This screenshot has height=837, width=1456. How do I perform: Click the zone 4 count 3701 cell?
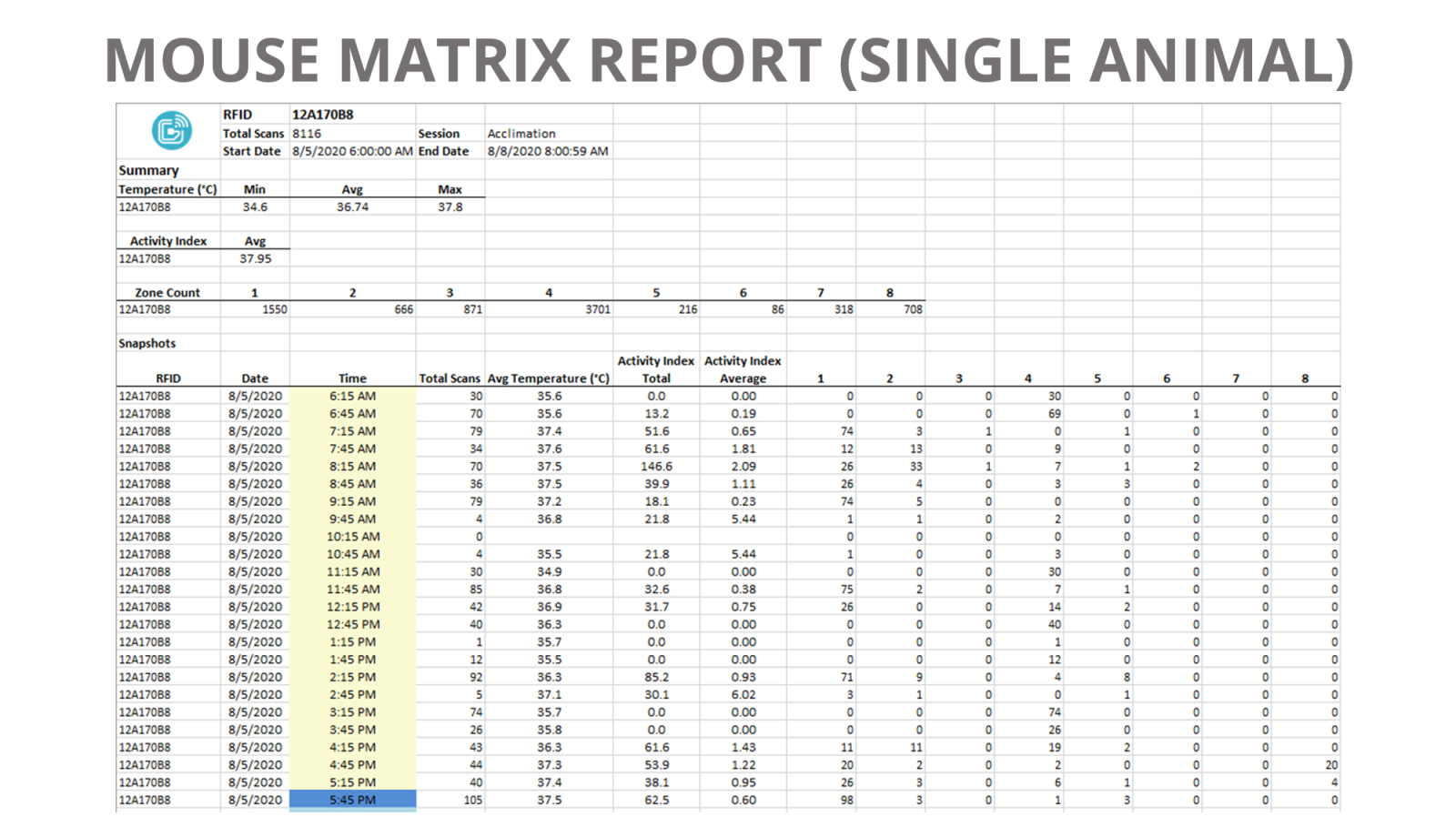tap(549, 310)
